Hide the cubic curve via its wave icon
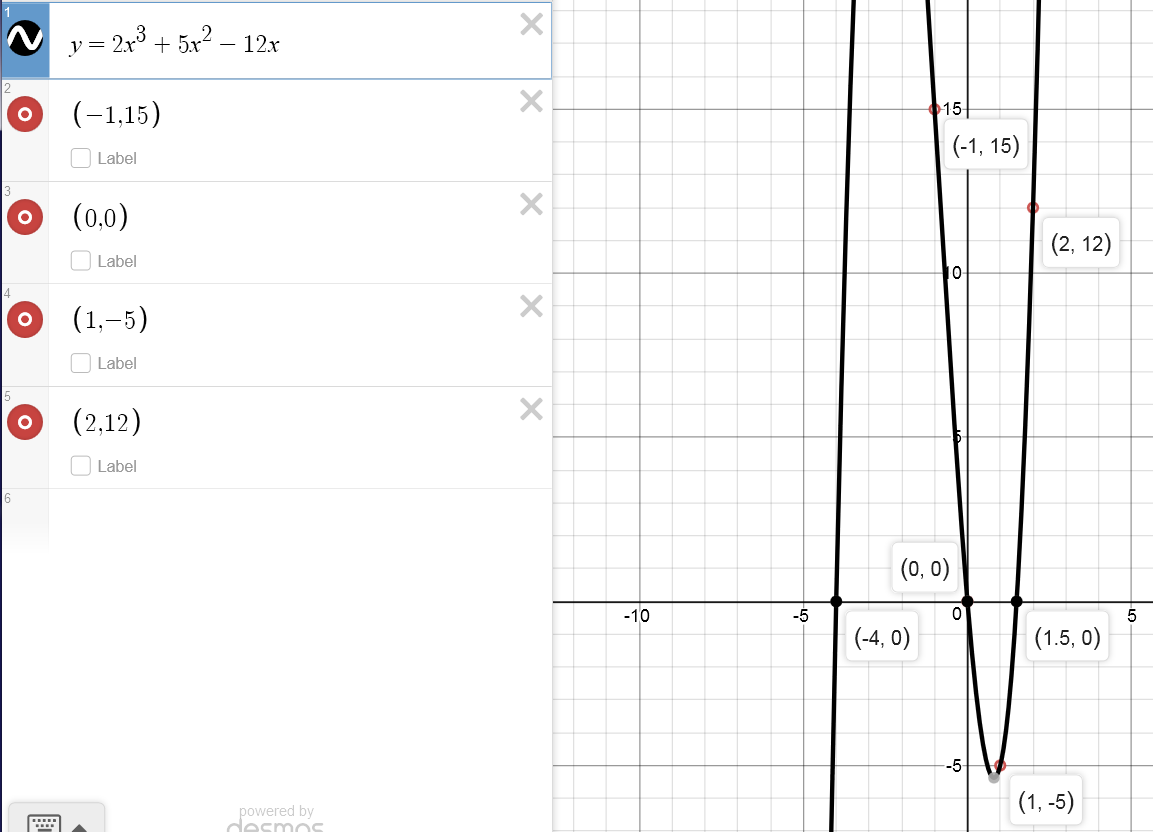Screen dimensions: 1153x832 [24, 40]
